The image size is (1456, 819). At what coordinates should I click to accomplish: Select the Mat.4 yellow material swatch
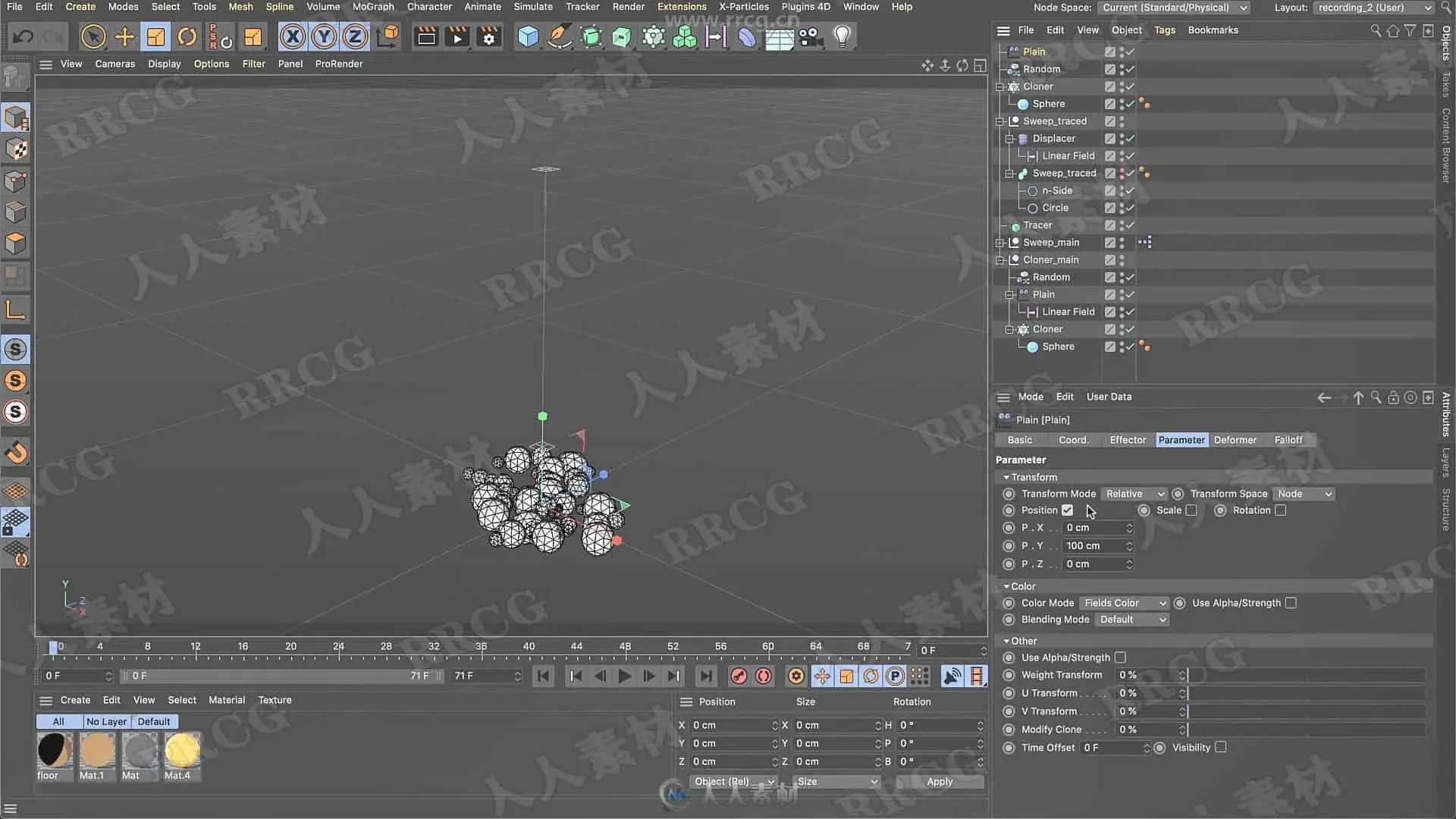coord(182,751)
